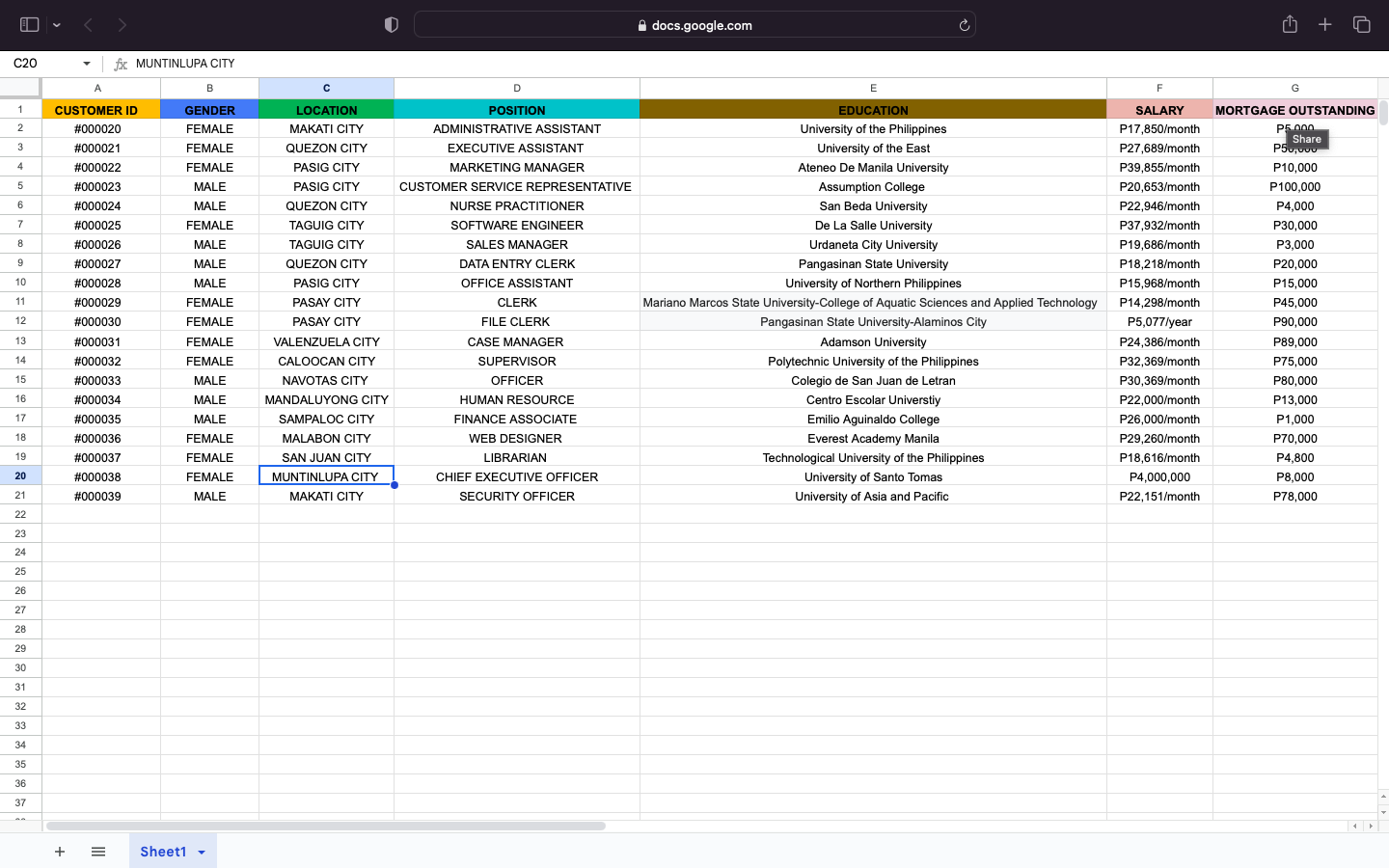Select cell with #000020
The height and width of the screenshot is (868, 1389).
(x=101, y=128)
